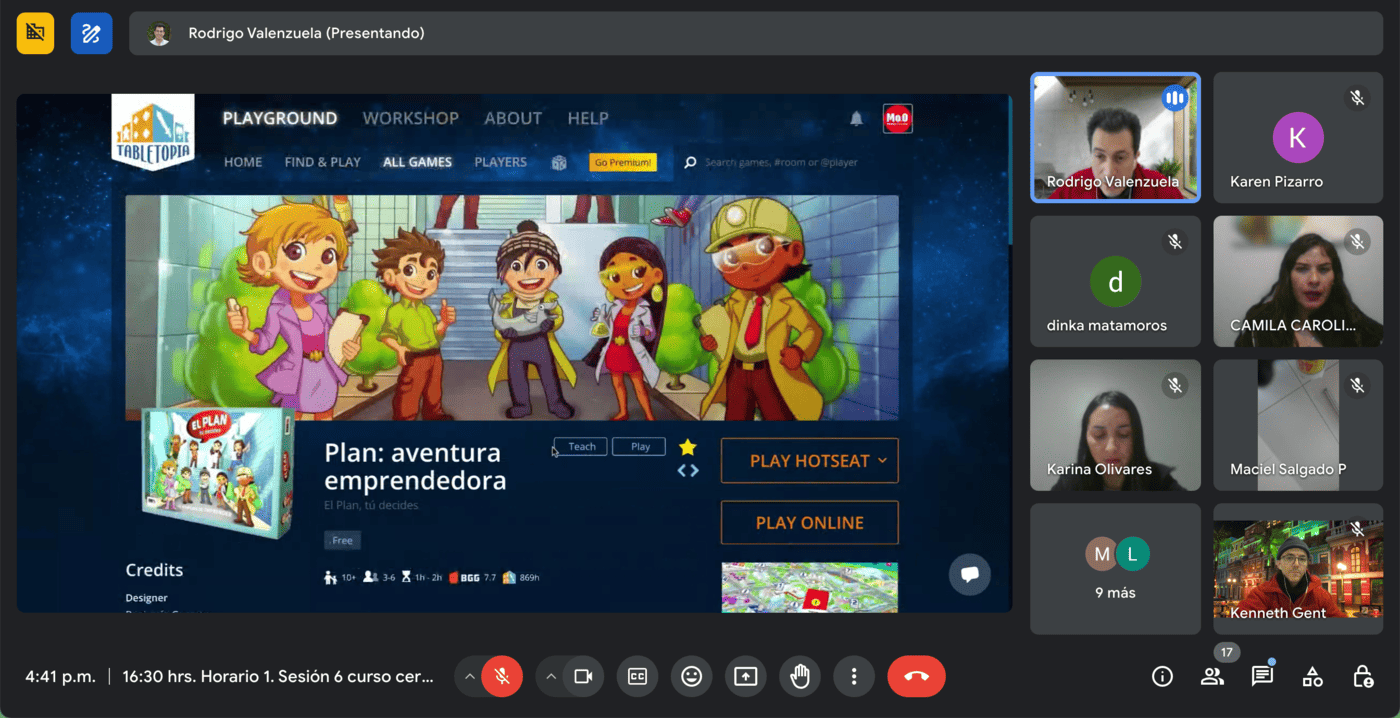Open the ABOUT tab
Image resolution: width=1400 pixels, height=718 pixels.
click(x=513, y=118)
